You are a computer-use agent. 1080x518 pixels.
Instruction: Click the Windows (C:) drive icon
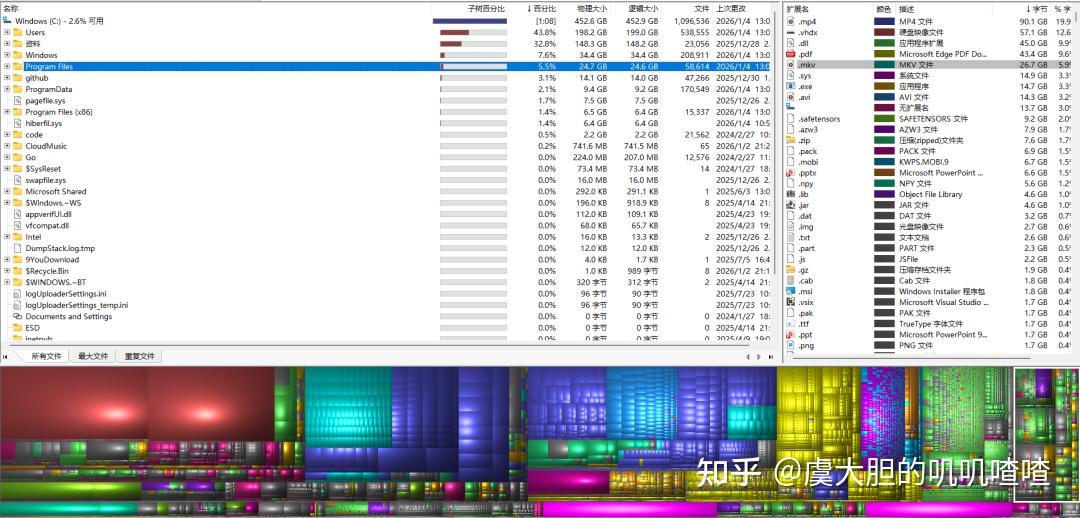[7, 21]
